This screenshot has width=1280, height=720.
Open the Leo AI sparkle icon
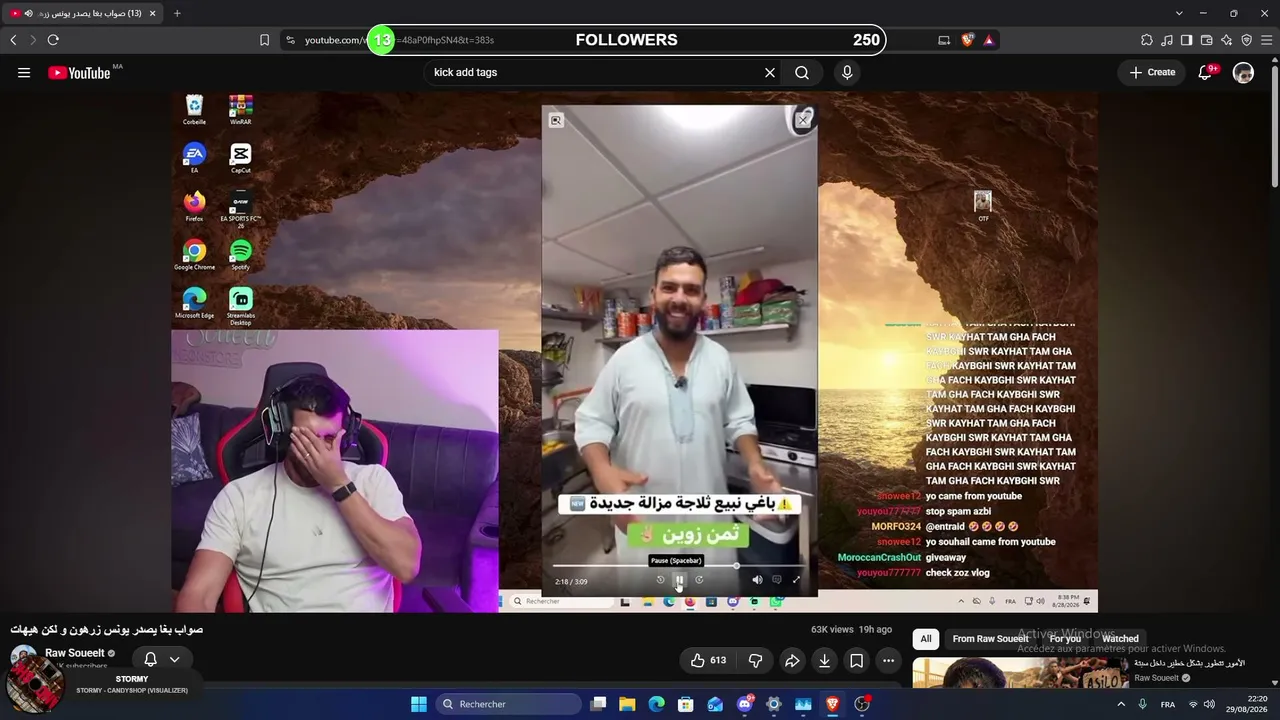pyautogui.click(x=1226, y=40)
